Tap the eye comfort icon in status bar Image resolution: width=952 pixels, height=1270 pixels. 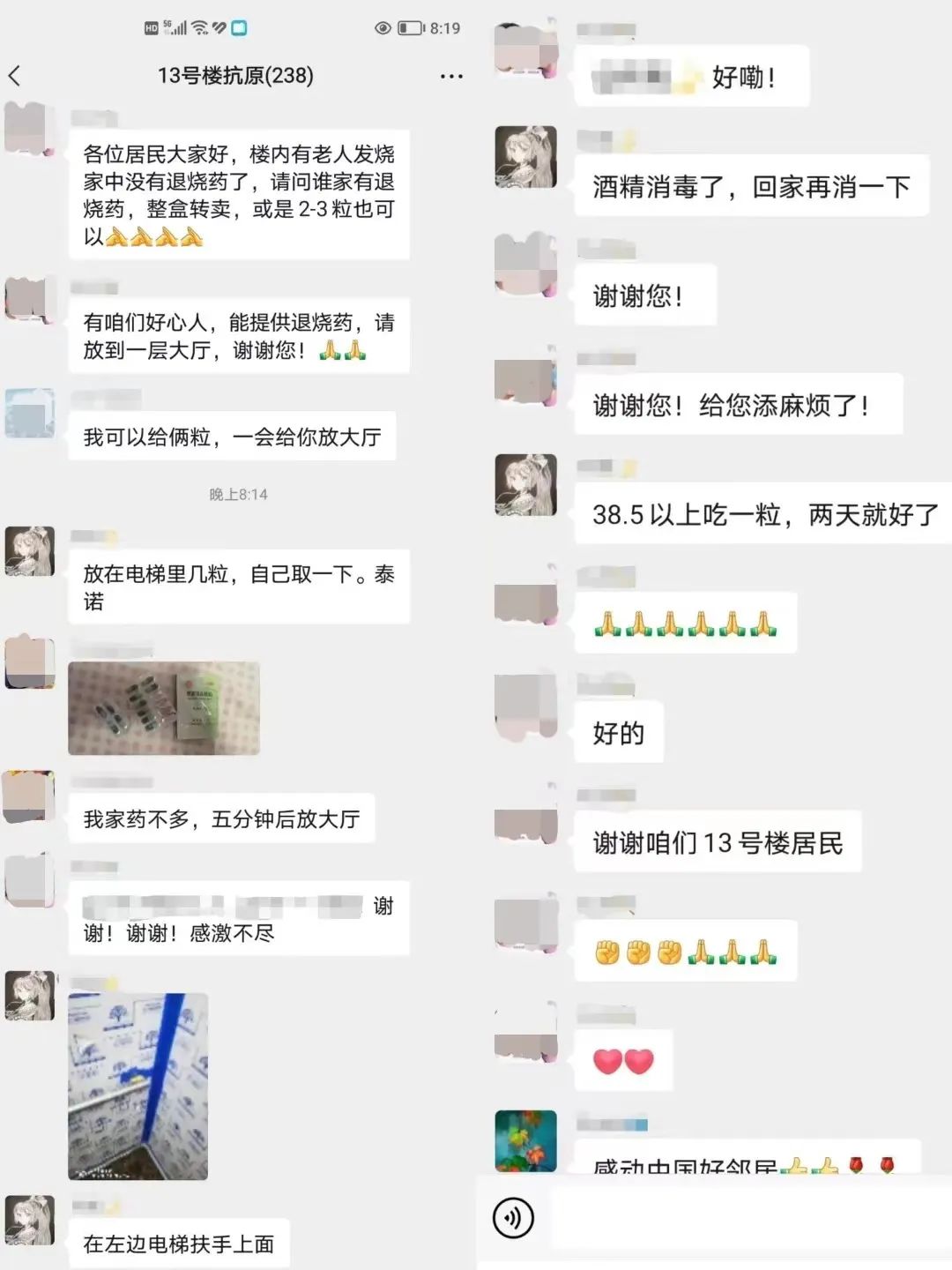click(383, 28)
